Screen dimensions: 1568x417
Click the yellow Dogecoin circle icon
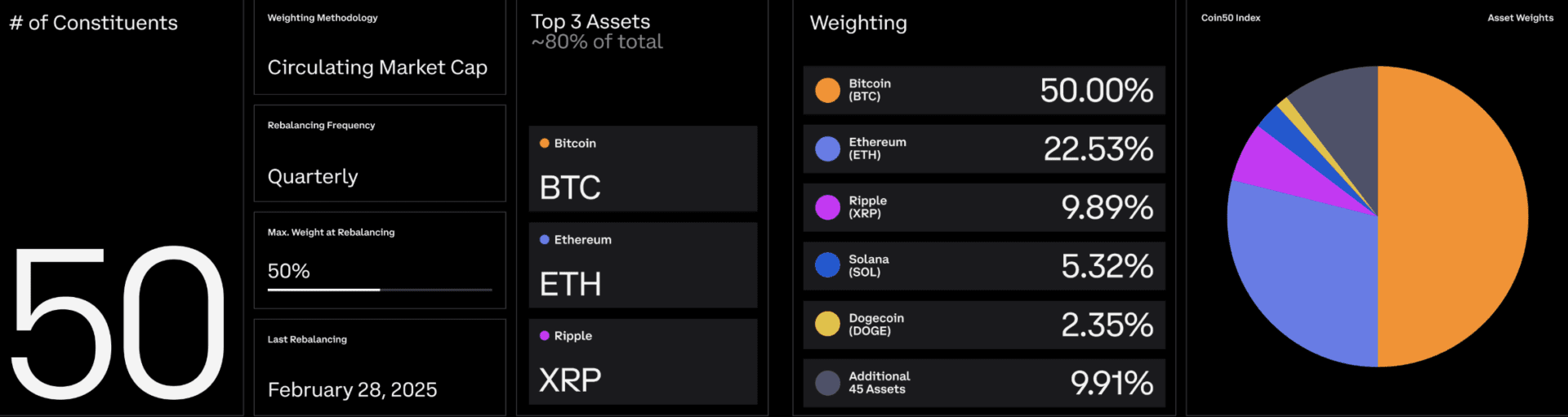[x=827, y=324]
